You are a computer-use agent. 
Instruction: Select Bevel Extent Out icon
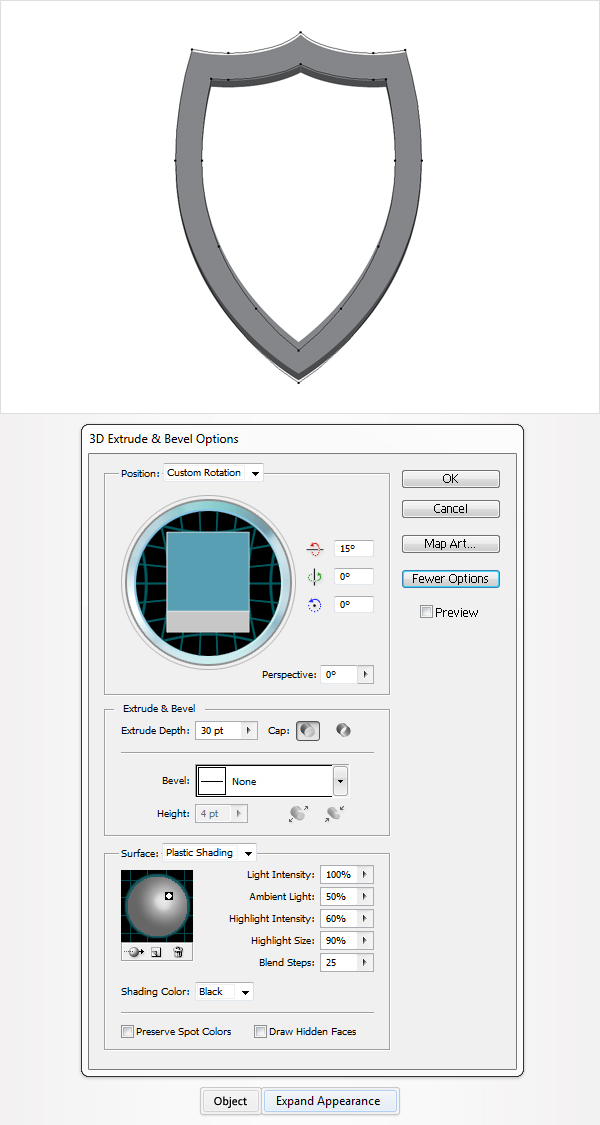point(299,814)
